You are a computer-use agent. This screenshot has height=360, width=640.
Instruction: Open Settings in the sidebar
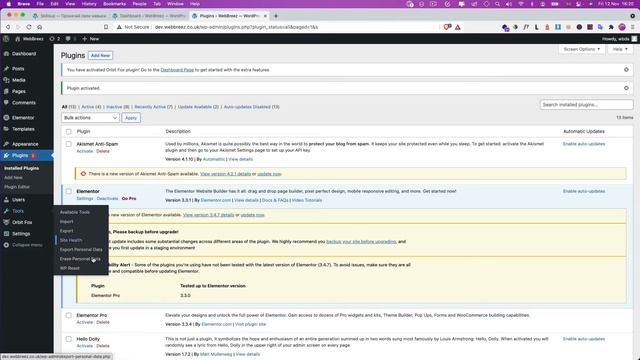coord(21,234)
